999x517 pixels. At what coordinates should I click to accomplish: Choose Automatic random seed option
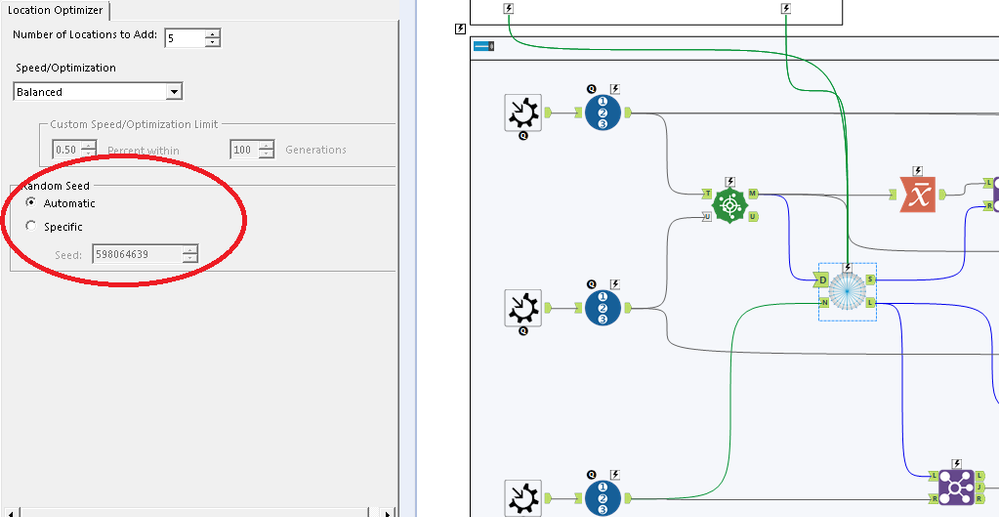coord(31,203)
